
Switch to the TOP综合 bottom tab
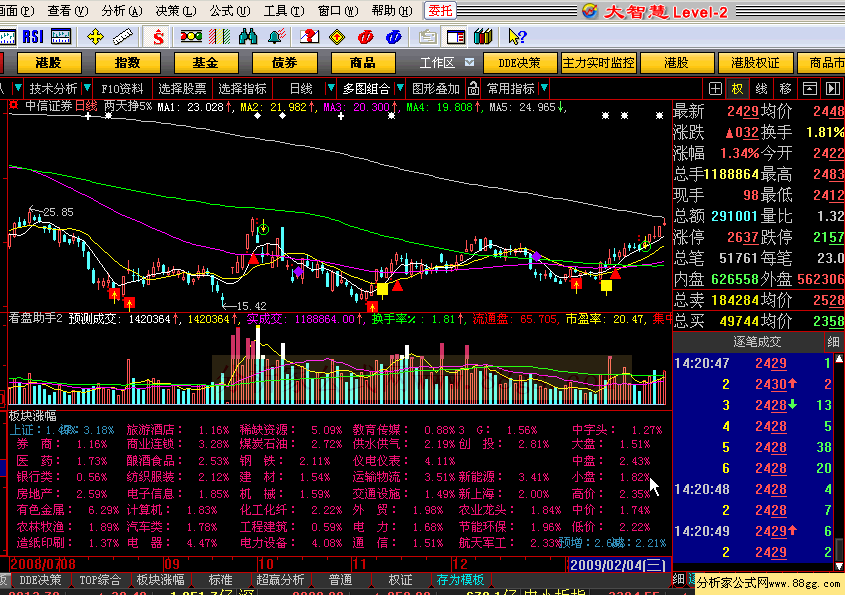(100, 580)
